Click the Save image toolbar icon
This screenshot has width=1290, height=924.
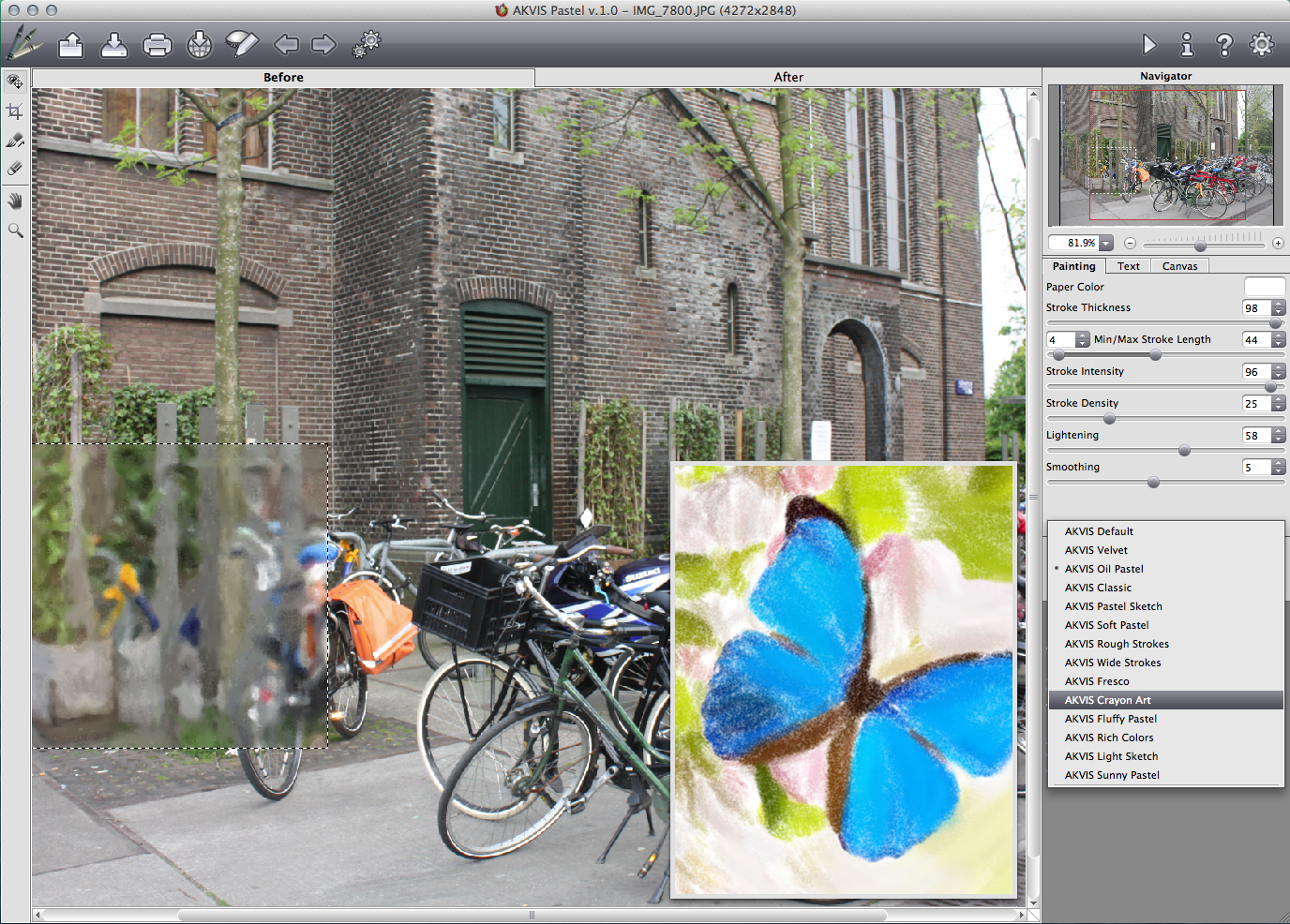[x=114, y=44]
